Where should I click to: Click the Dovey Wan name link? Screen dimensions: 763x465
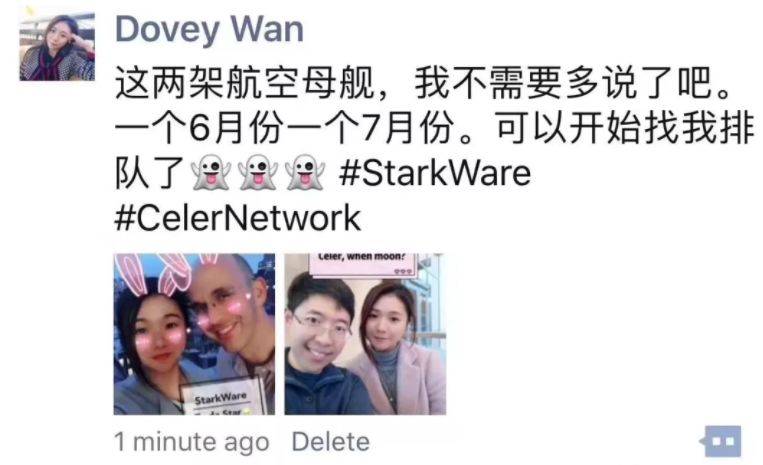click(x=209, y=30)
